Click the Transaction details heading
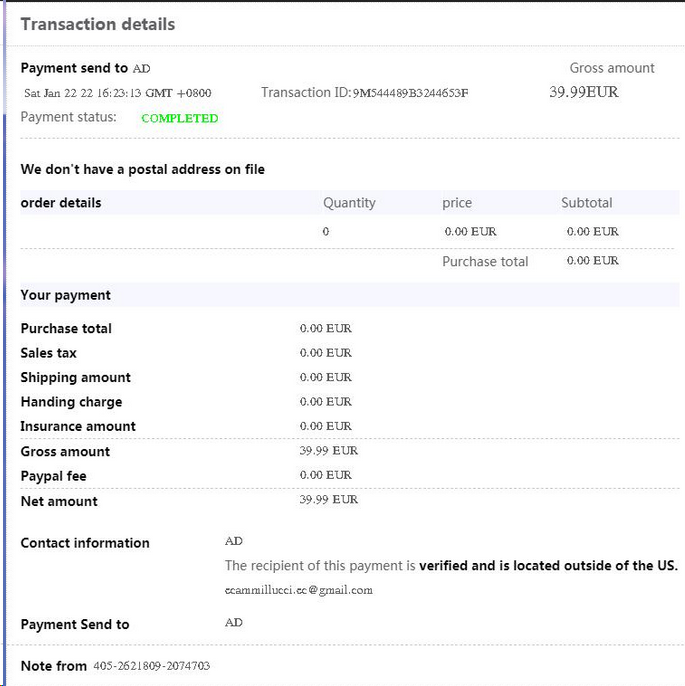The height and width of the screenshot is (686, 685). click(x=97, y=24)
